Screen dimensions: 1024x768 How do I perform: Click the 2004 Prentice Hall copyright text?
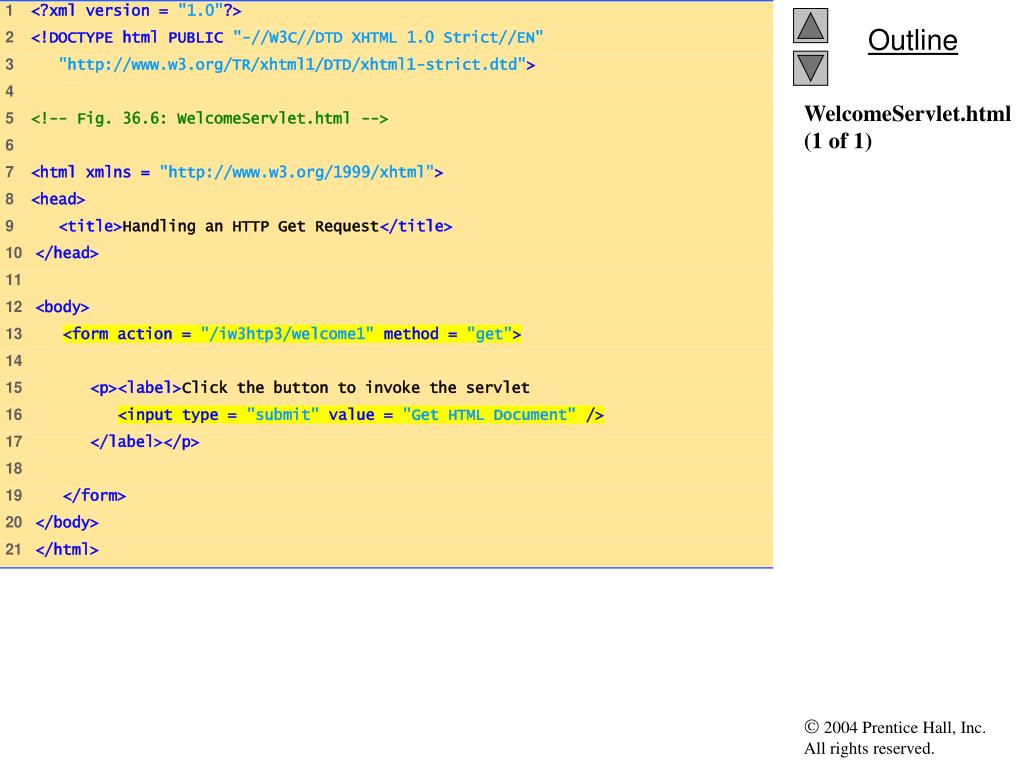(895, 728)
